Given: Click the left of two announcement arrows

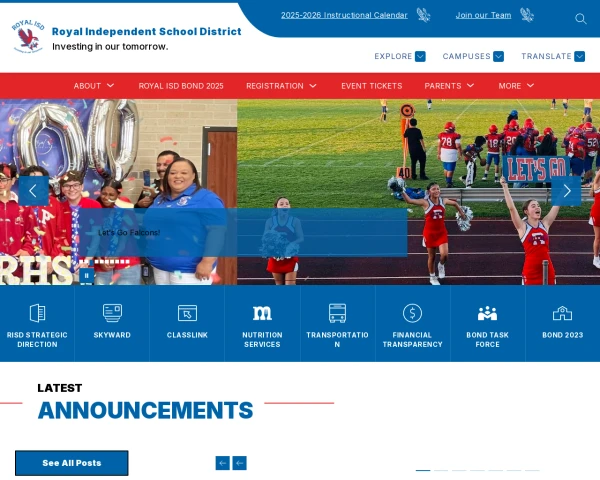Looking at the screenshot, I should tap(223, 463).
